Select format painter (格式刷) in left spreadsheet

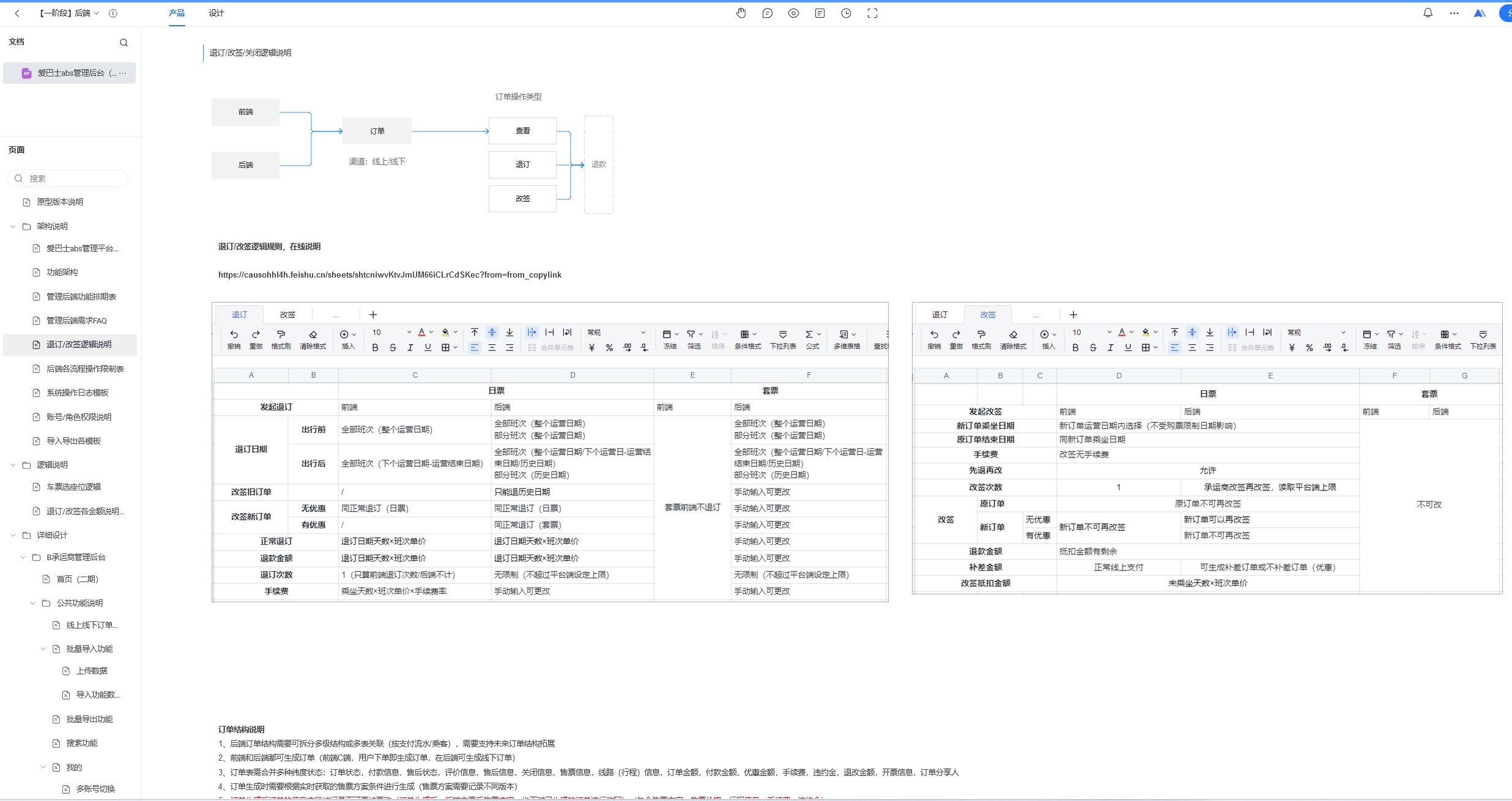tap(281, 339)
